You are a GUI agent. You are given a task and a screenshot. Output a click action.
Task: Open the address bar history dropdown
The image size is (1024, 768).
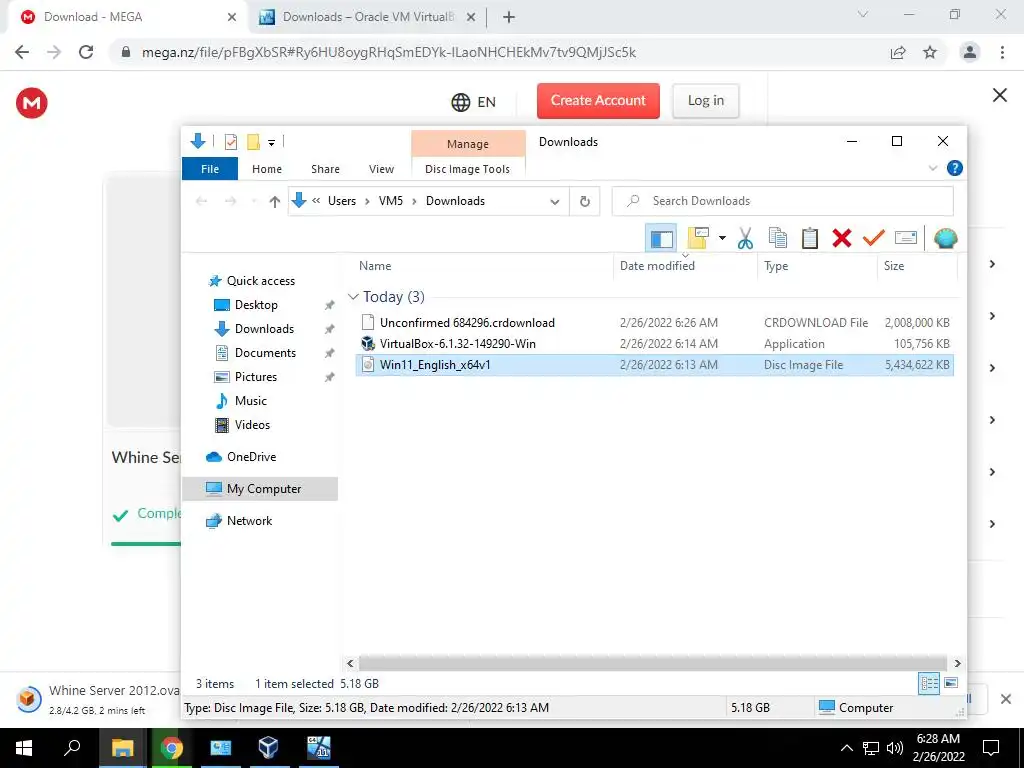(554, 202)
